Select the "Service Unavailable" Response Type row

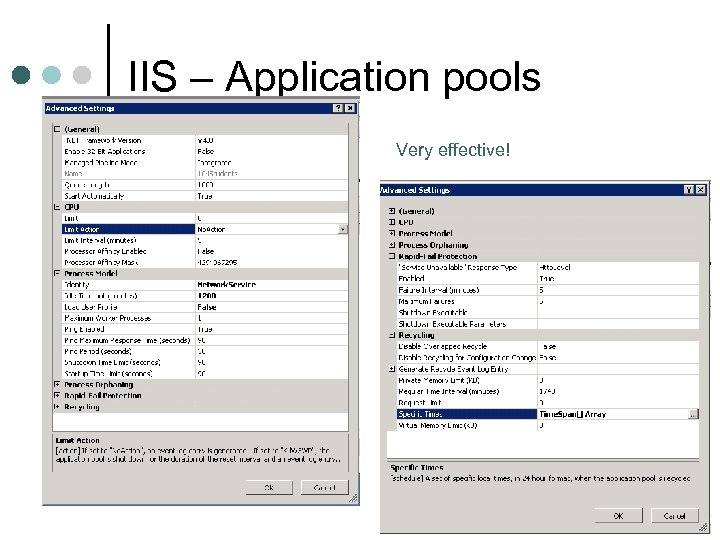click(548, 267)
